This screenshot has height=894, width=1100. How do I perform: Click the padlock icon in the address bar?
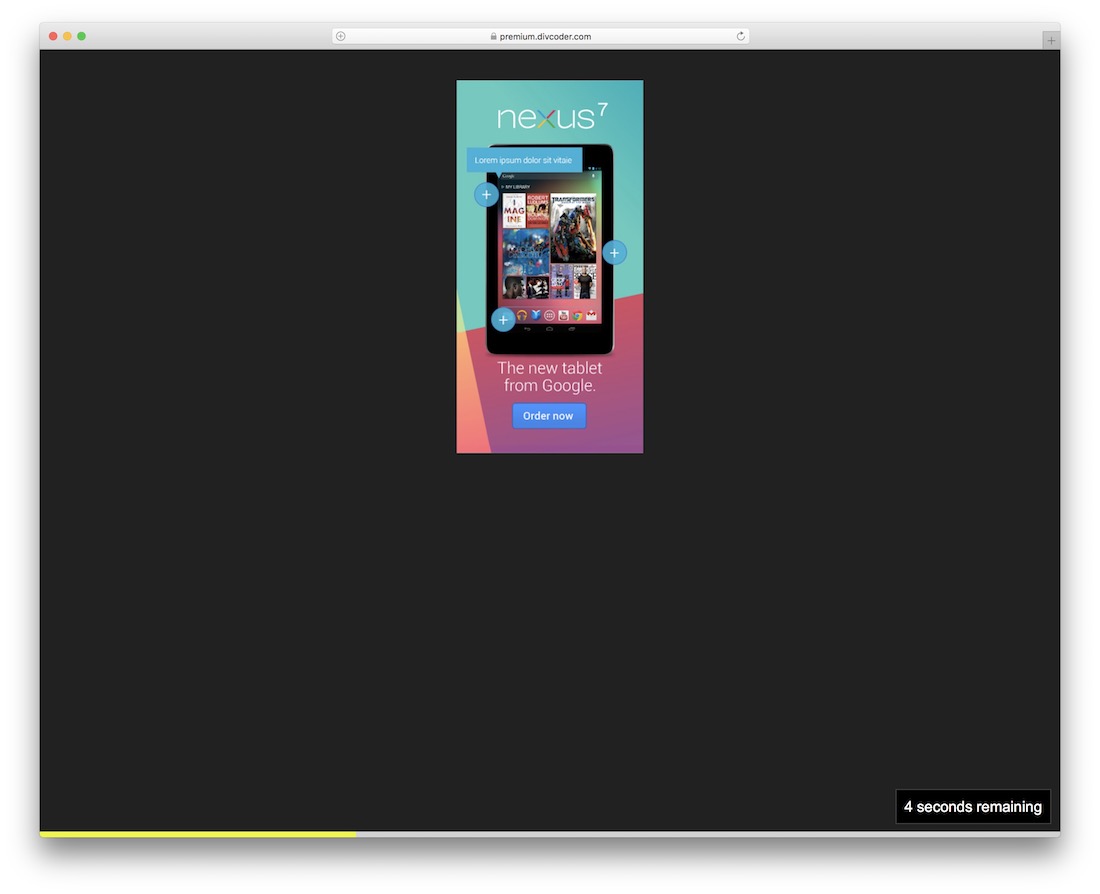(494, 36)
